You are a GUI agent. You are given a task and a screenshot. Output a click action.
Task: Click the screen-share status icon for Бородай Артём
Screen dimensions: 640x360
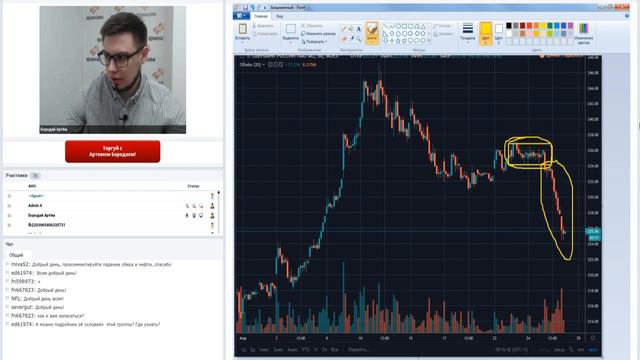point(201,216)
